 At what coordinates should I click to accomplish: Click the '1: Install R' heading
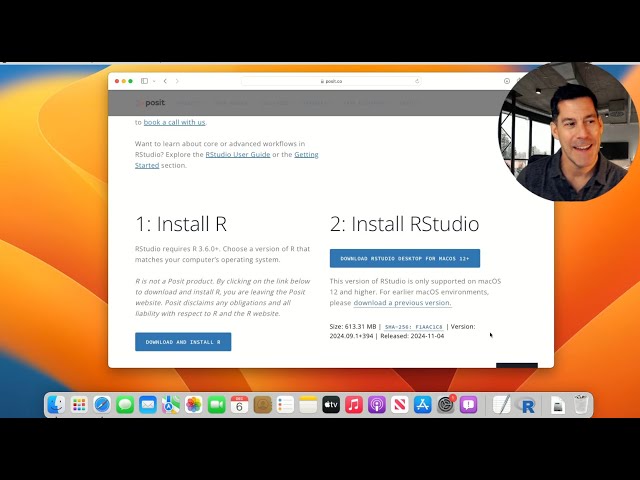[181, 224]
